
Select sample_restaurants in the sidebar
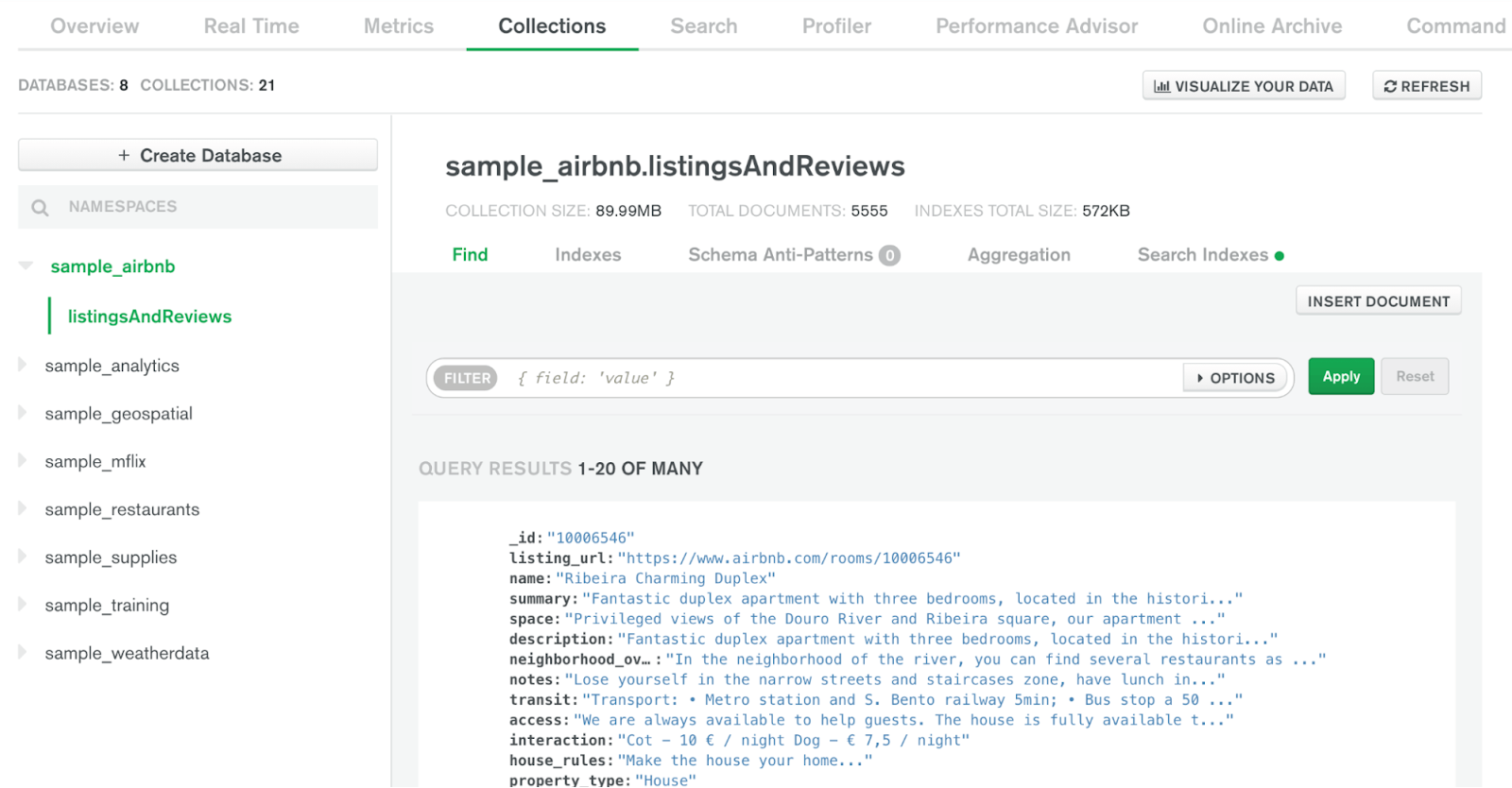pos(122,509)
